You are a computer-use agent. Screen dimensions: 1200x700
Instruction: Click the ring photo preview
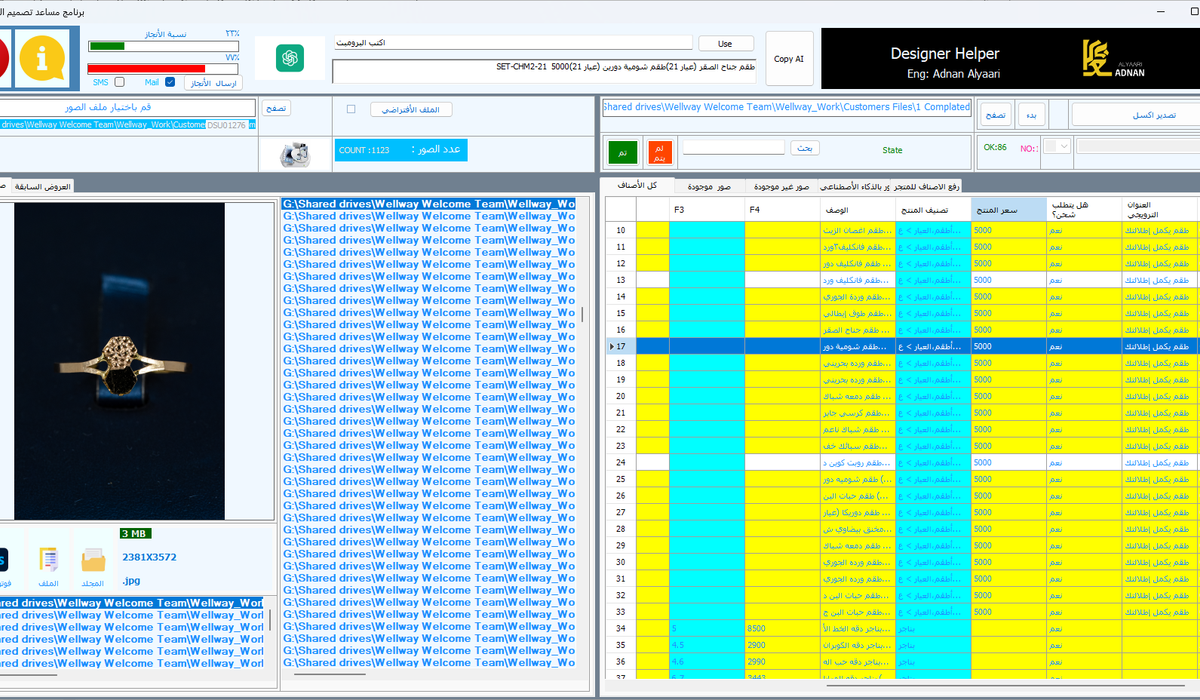[x=119, y=361]
